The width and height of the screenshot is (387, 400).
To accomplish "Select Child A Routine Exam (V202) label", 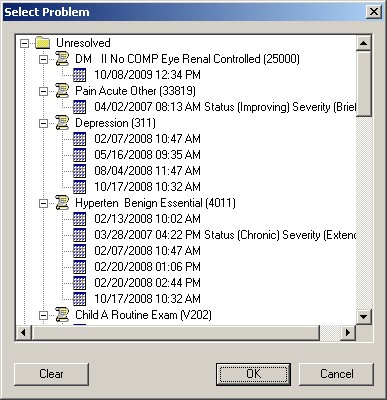I will [x=143, y=315].
